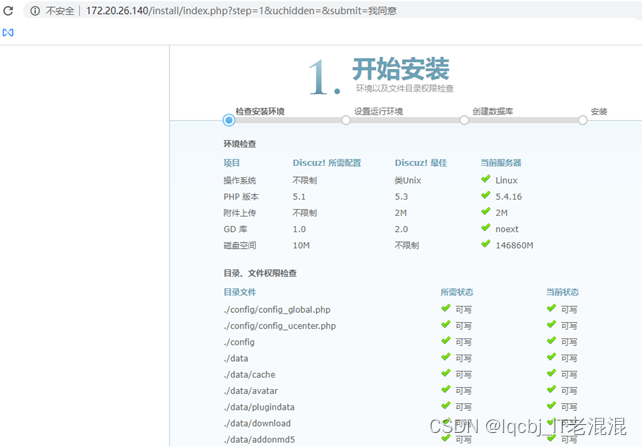Click the ./data/addonmd5 directory path

(259, 439)
